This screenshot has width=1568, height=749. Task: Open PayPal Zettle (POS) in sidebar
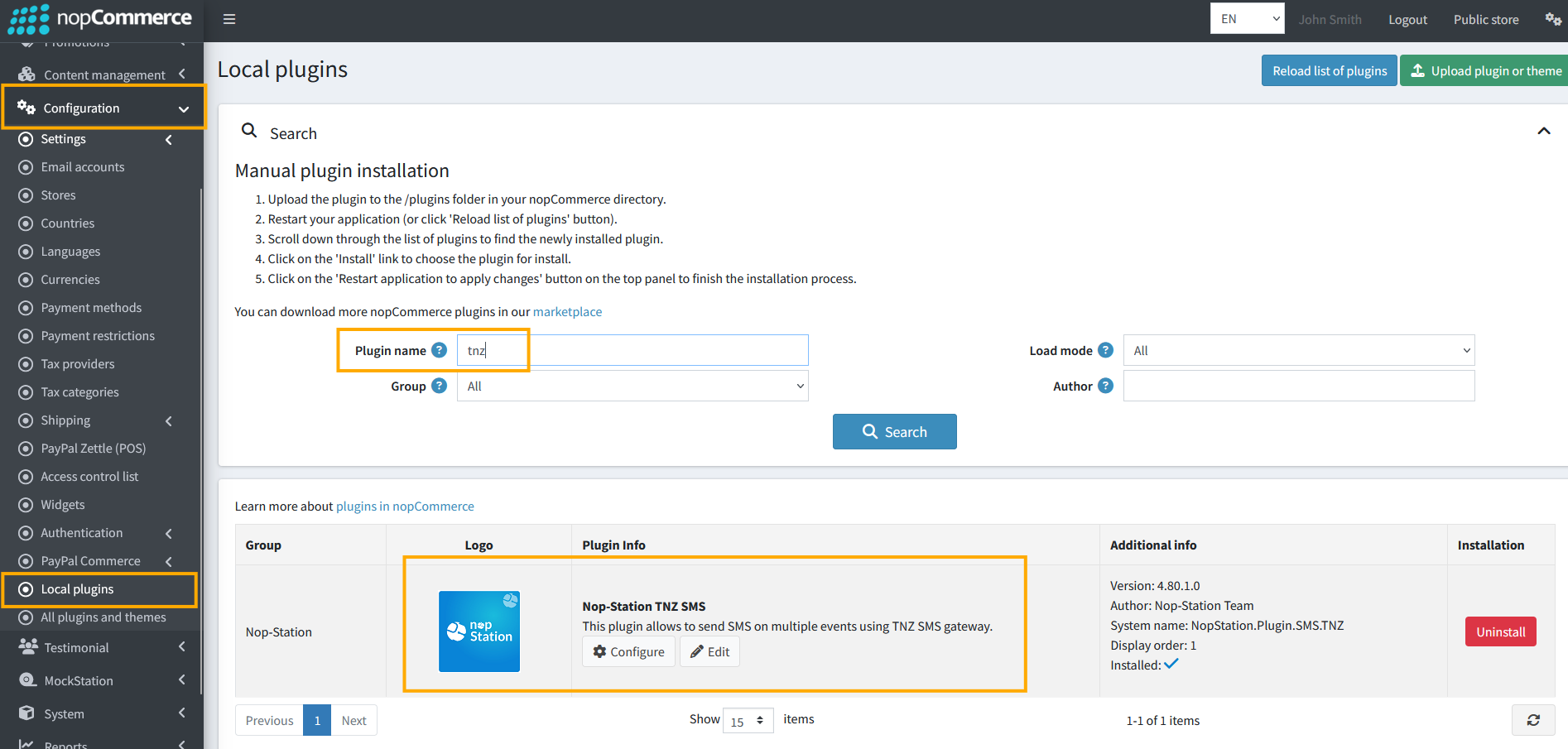click(93, 449)
